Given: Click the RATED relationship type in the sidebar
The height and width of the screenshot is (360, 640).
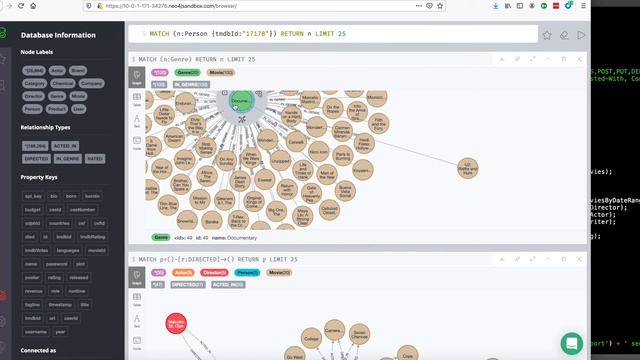Looking at the screenshot, I should [x=95, y=159].
